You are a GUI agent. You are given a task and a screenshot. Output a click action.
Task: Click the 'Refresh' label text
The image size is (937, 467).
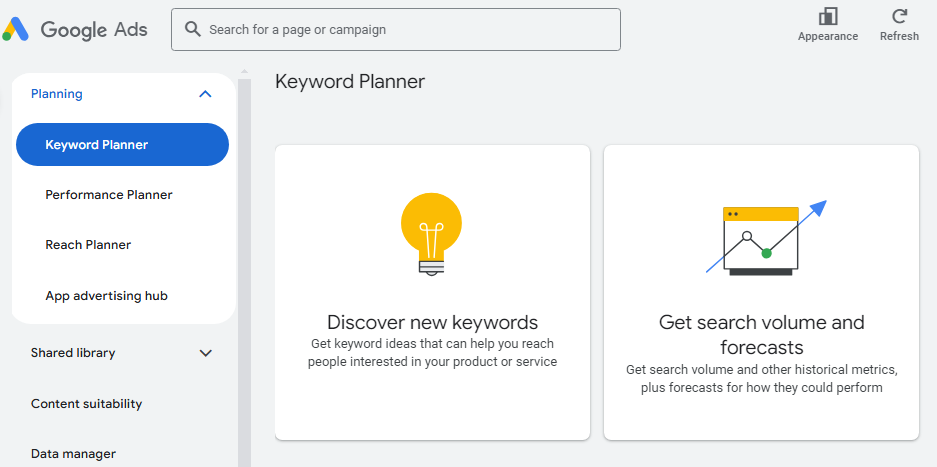pyautogui.click(x=899, y=36)
